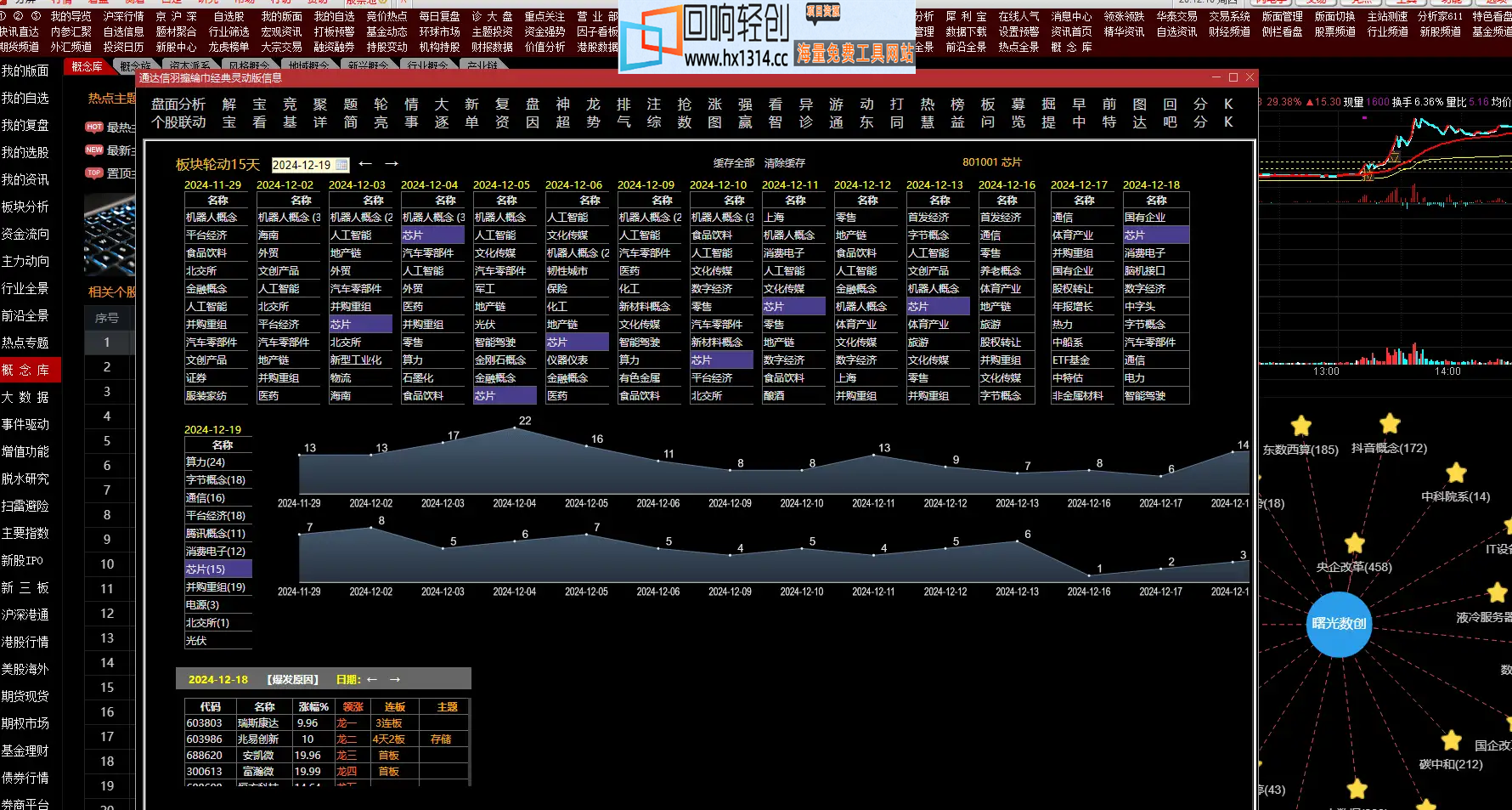Select 并购重组(19) in 2024-12-19 list

[218, 587]
